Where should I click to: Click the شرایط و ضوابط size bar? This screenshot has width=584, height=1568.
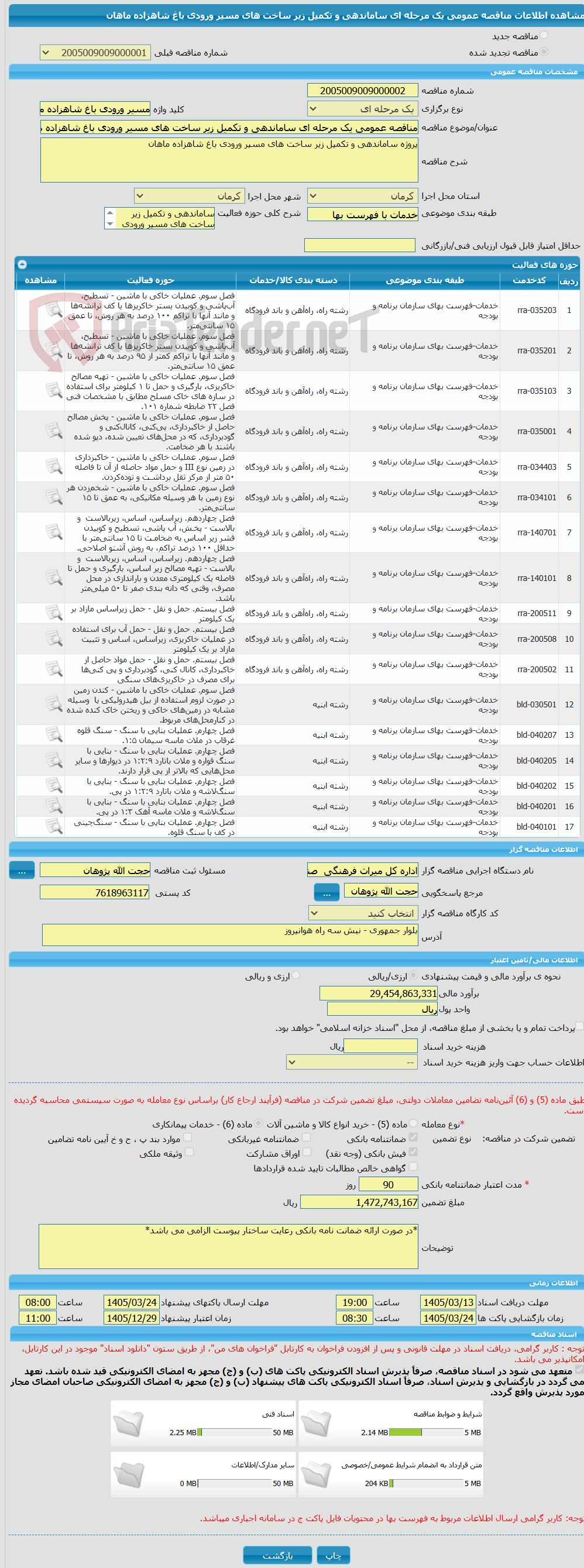point(427,1432)
